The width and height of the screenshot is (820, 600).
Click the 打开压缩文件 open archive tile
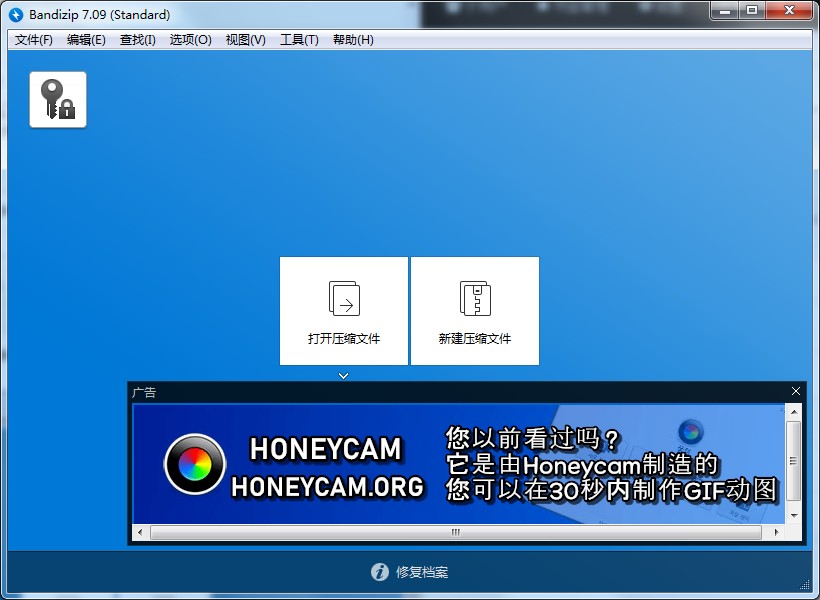coord(344,311)
